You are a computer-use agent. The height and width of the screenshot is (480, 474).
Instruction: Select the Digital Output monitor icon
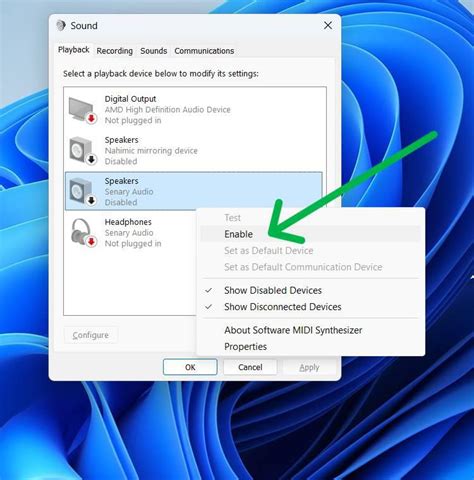click(x=82, y=110)
